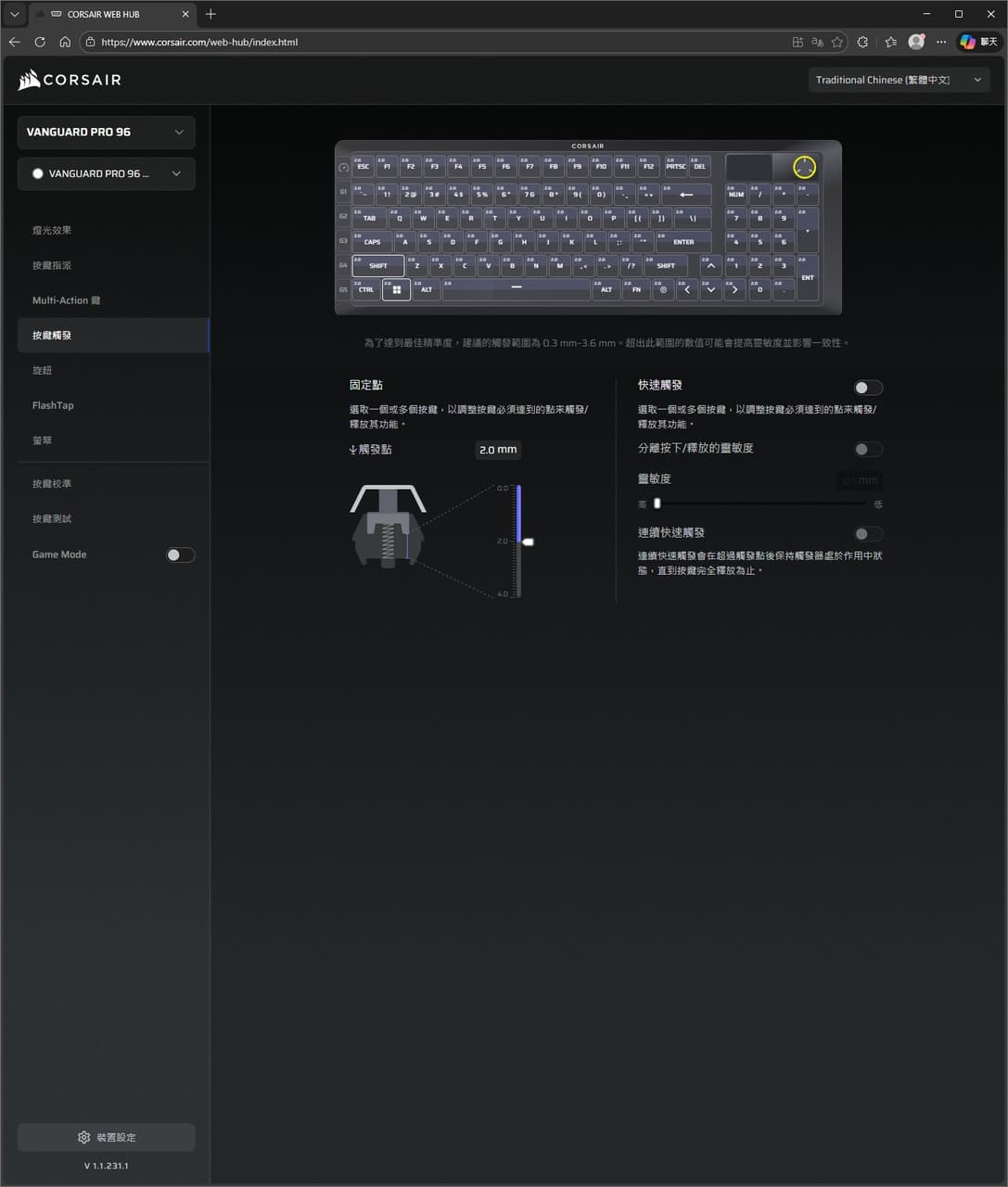Open the browser tab search chevron
The width and height of the screenshot is (1008, 1187).
tap(14, 14)
